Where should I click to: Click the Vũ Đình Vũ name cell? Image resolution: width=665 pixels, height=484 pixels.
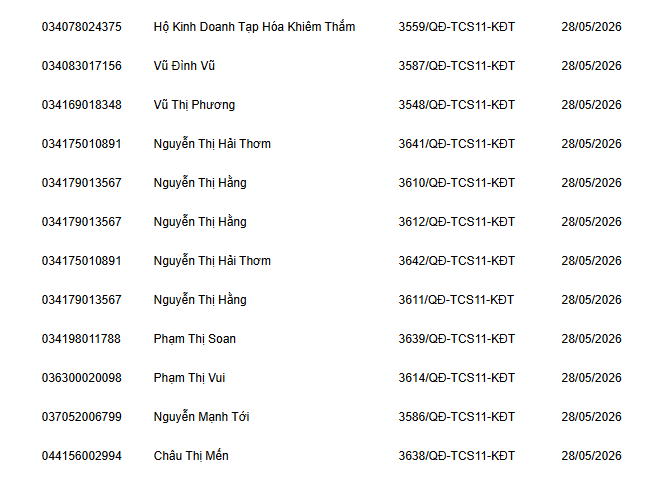pos(184,66)
